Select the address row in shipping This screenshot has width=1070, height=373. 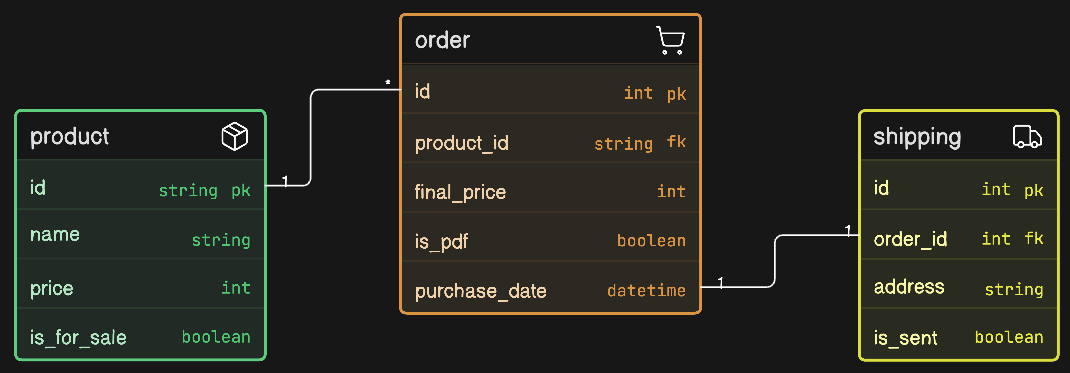(x=959, y=288)
